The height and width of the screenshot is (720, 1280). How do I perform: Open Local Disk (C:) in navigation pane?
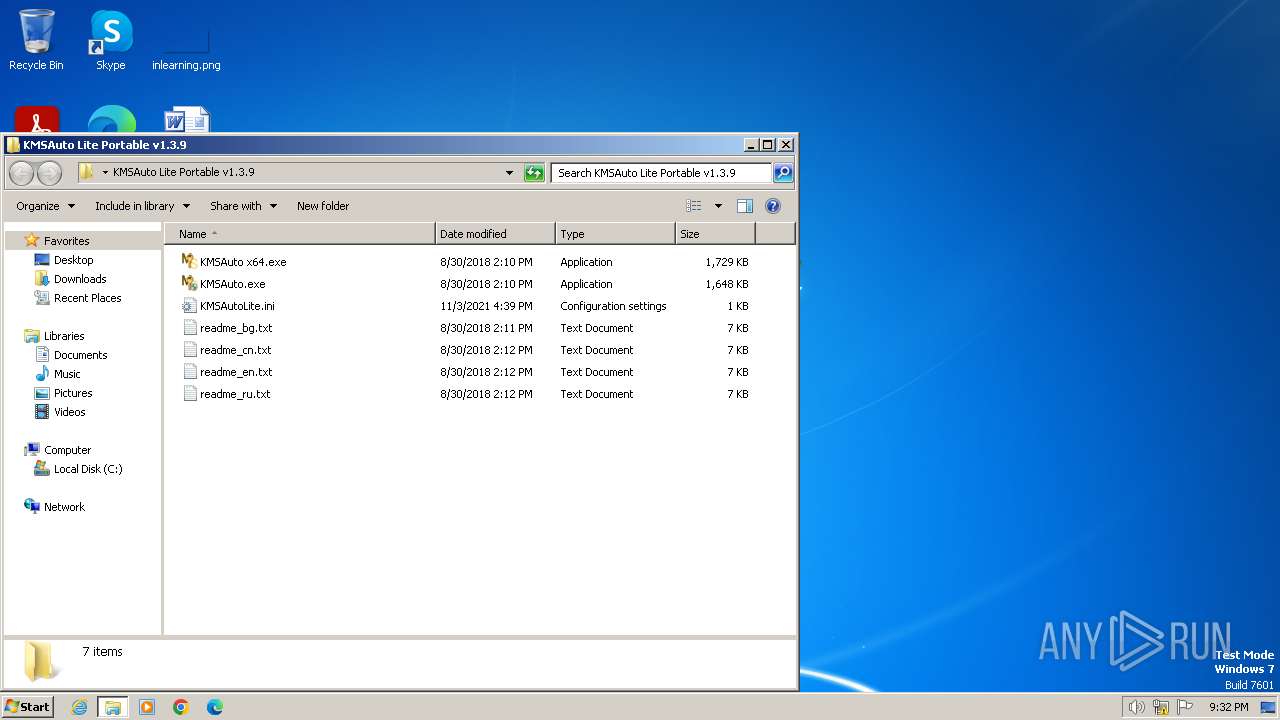(88, 469)
